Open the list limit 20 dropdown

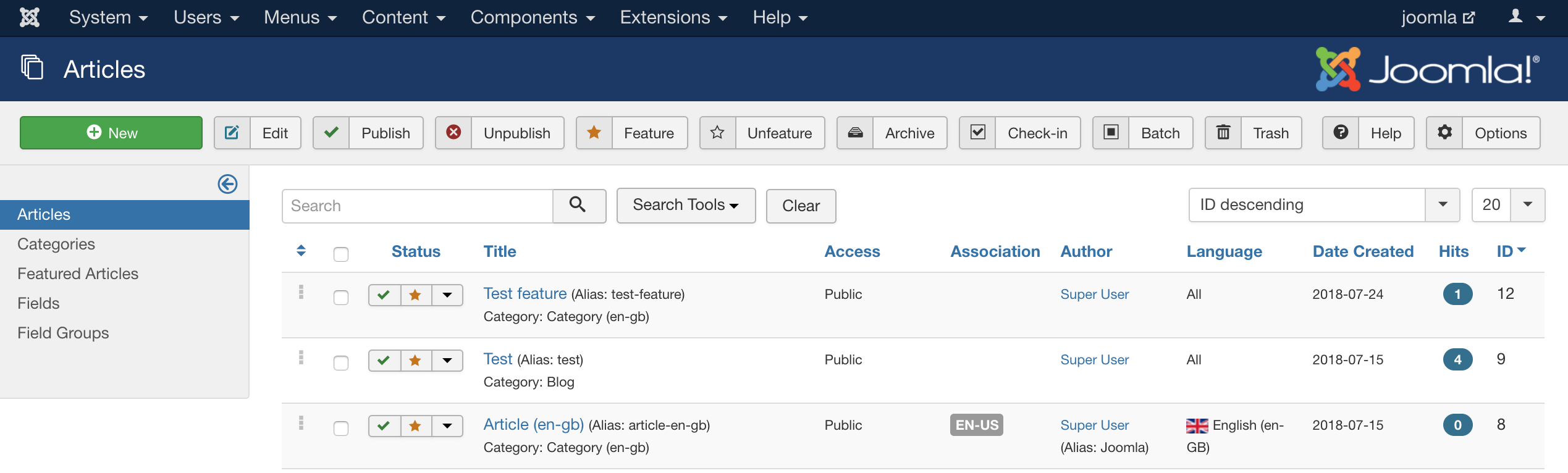click(x=1508, y=205)
